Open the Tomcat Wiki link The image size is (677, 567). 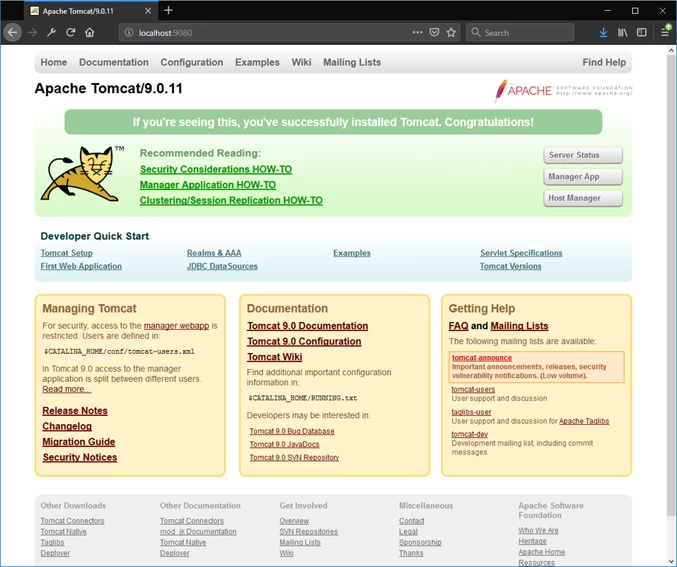[275, 357]
